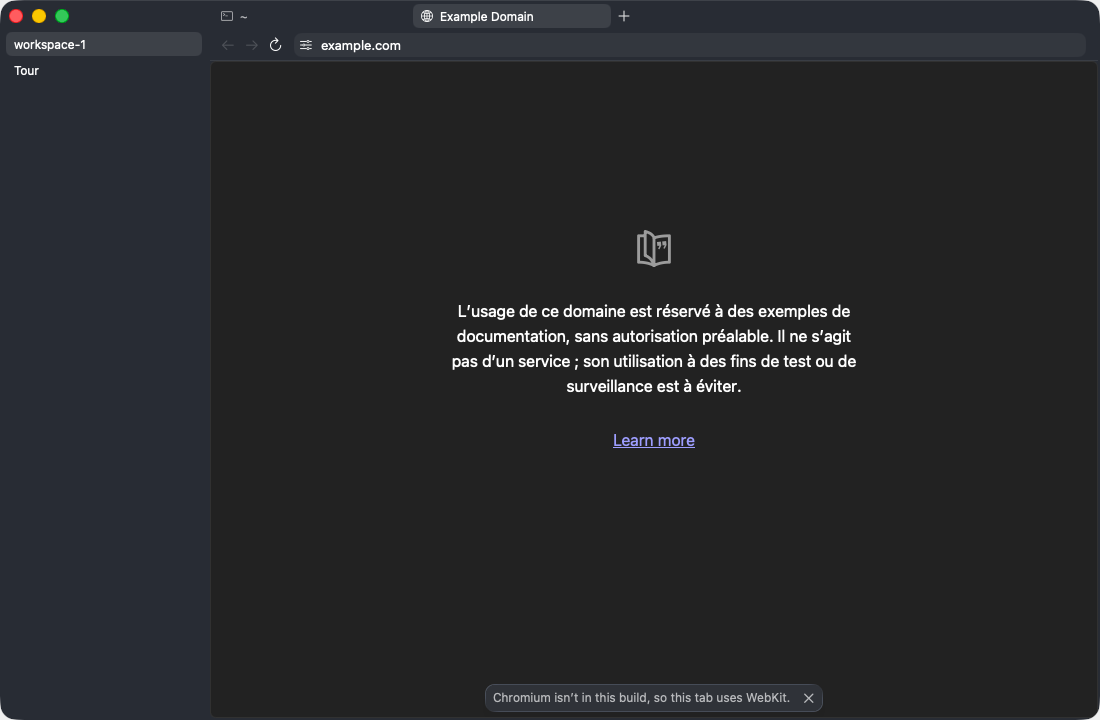Click the globe icon on Example Domain tab

[427, 16]
